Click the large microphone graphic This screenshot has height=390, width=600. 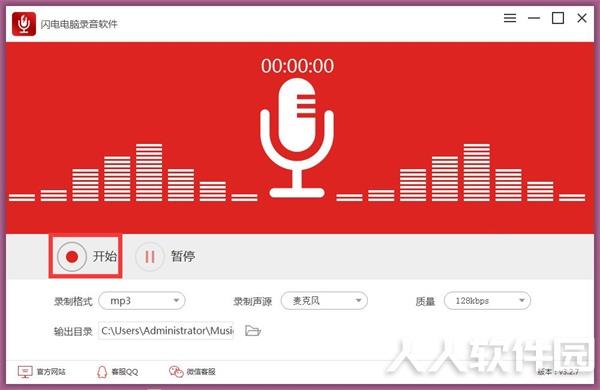tap(297, 138)
